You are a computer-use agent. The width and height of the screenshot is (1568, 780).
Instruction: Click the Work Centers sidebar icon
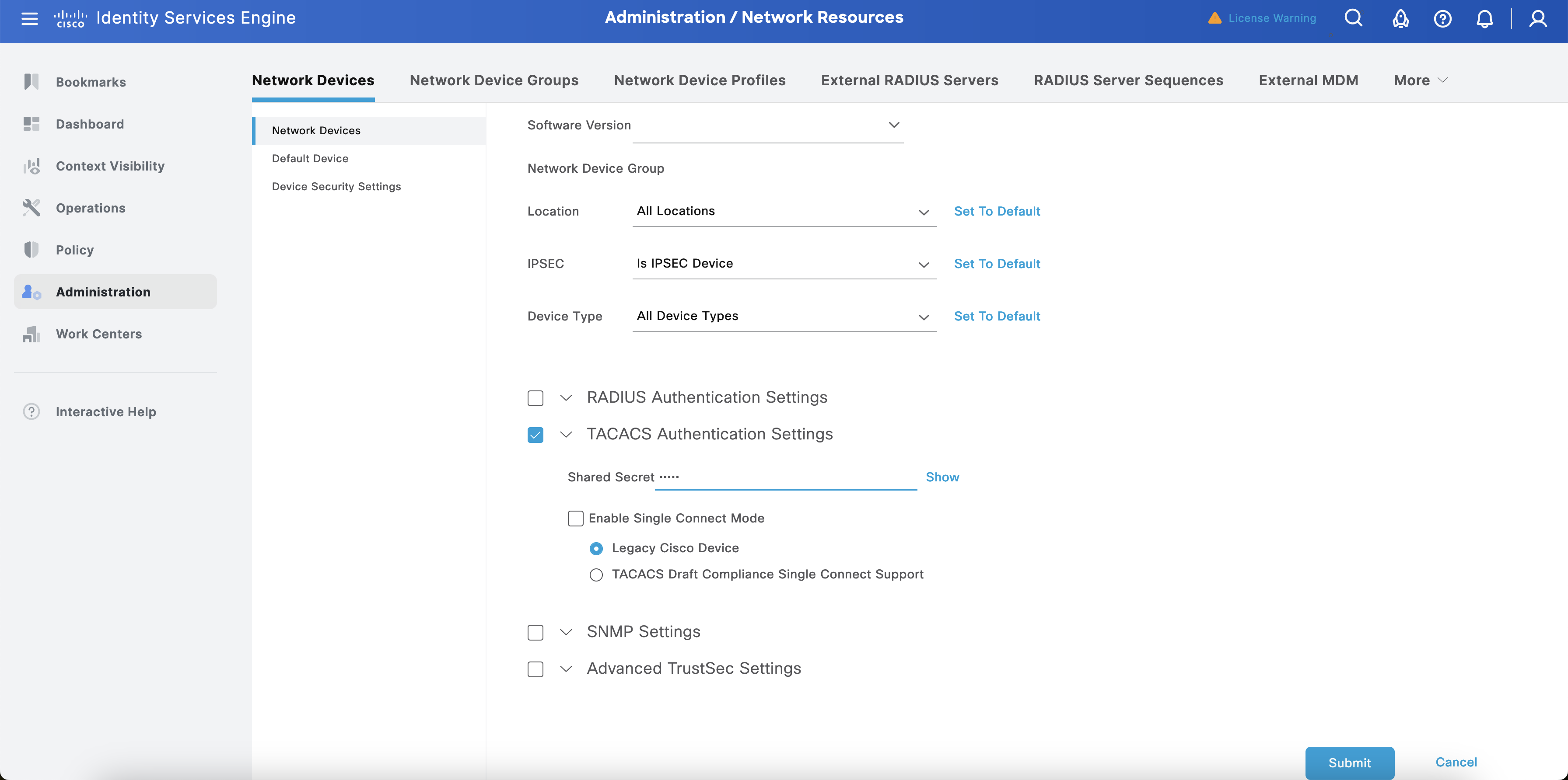coord(31,334)
